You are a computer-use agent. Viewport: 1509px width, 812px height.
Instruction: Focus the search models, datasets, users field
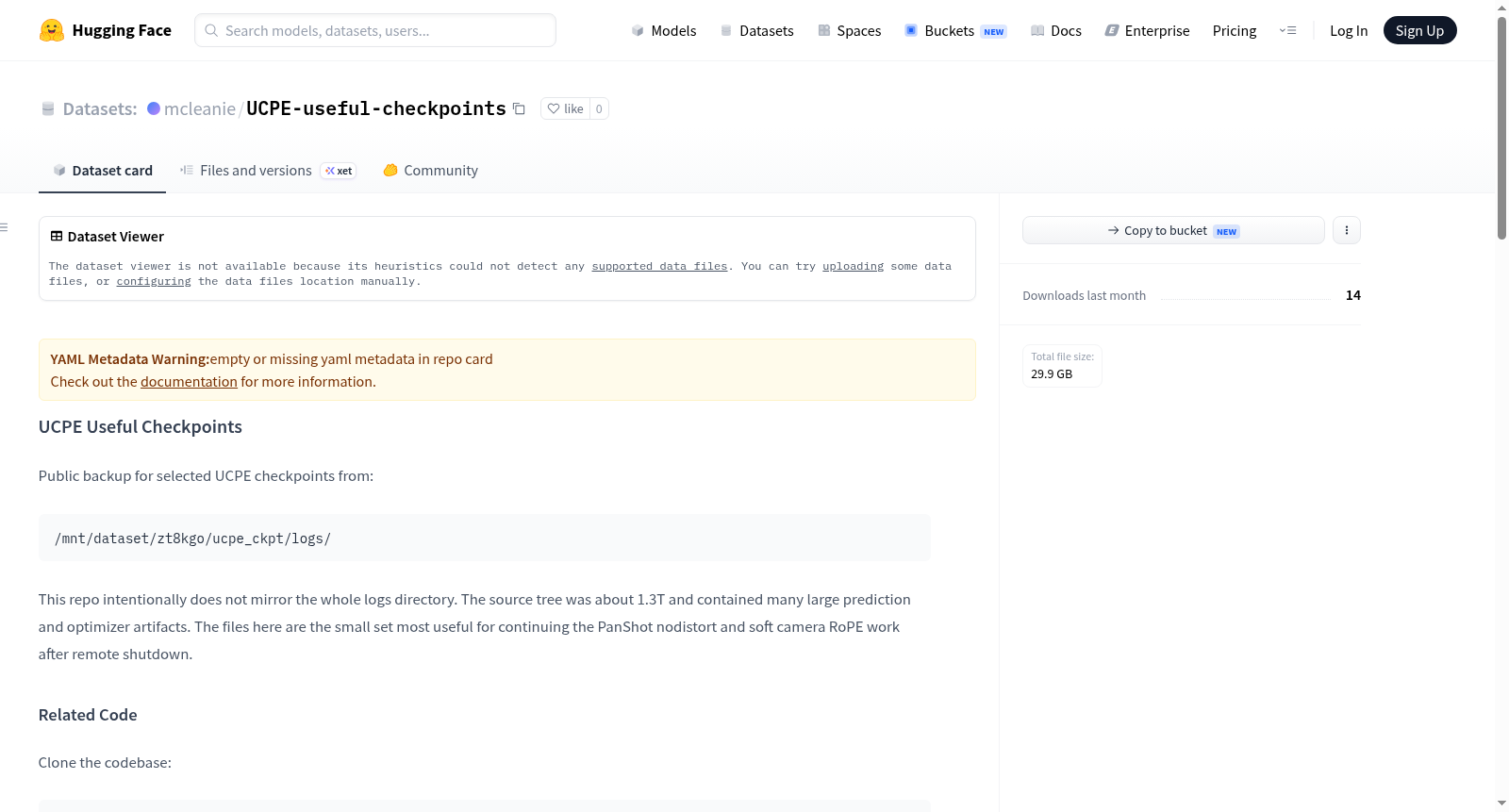tap(375, 30)
